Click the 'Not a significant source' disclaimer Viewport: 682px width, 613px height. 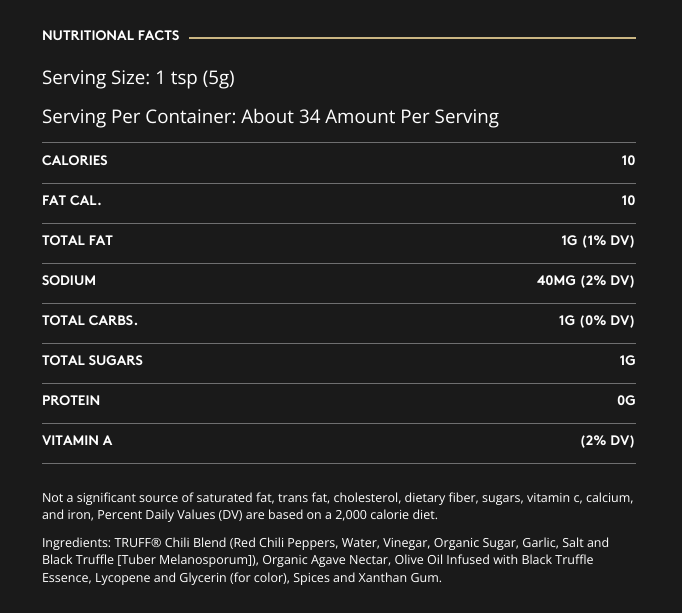tap(337, 506)
